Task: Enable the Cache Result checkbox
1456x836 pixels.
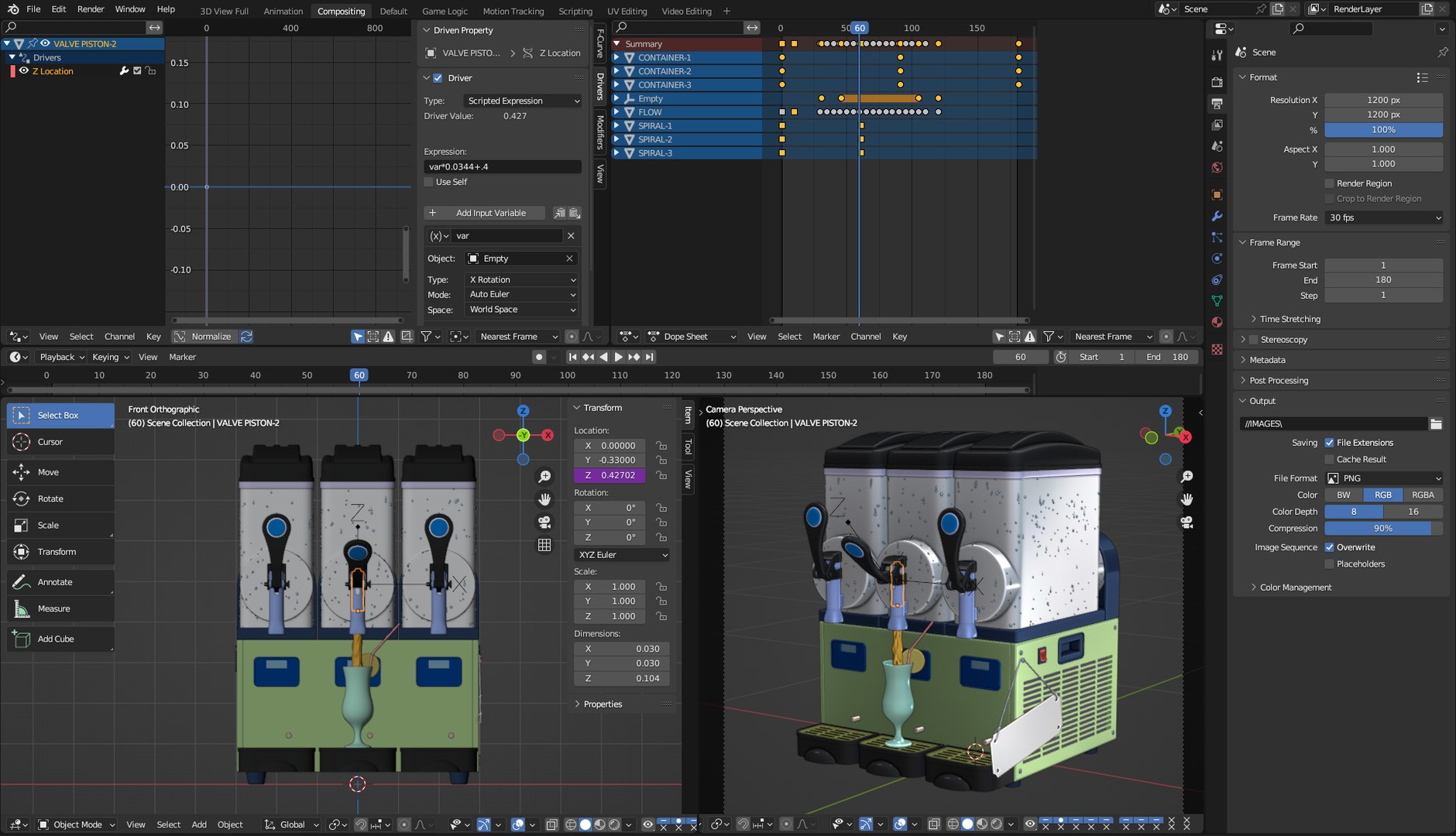Action: point(1329,459)
